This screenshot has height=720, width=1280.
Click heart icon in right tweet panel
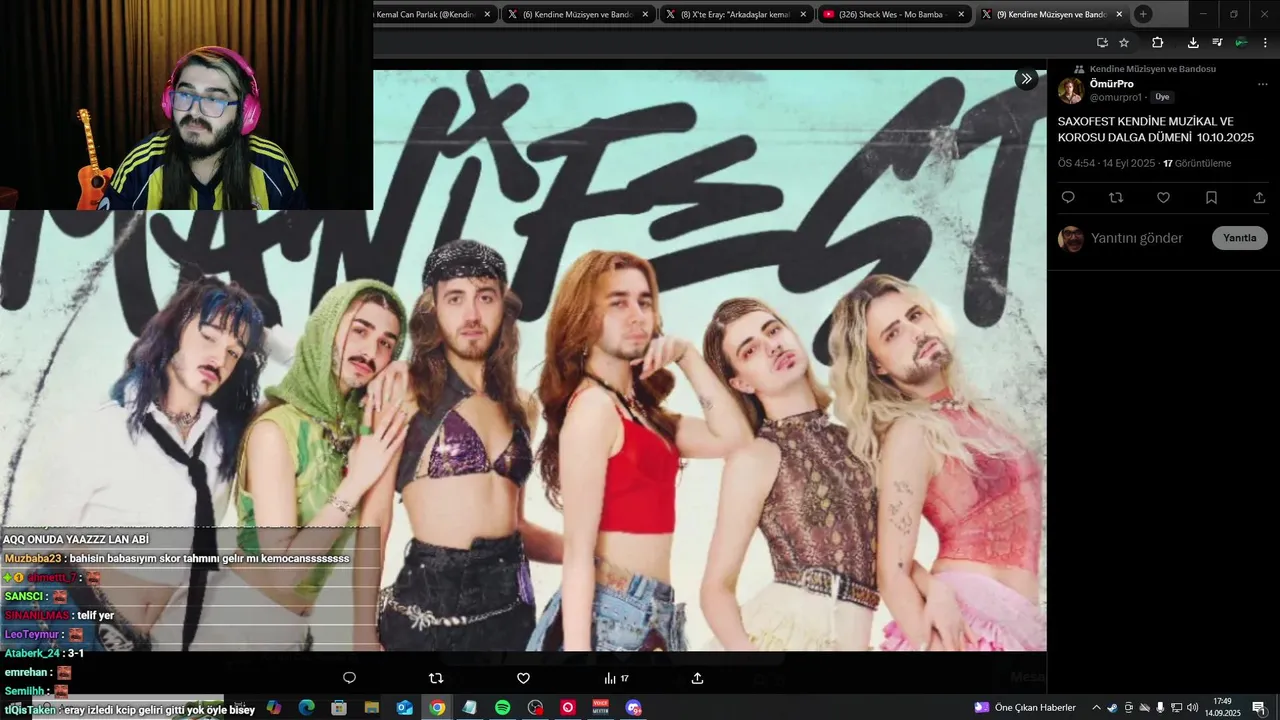click(1163, 198)
